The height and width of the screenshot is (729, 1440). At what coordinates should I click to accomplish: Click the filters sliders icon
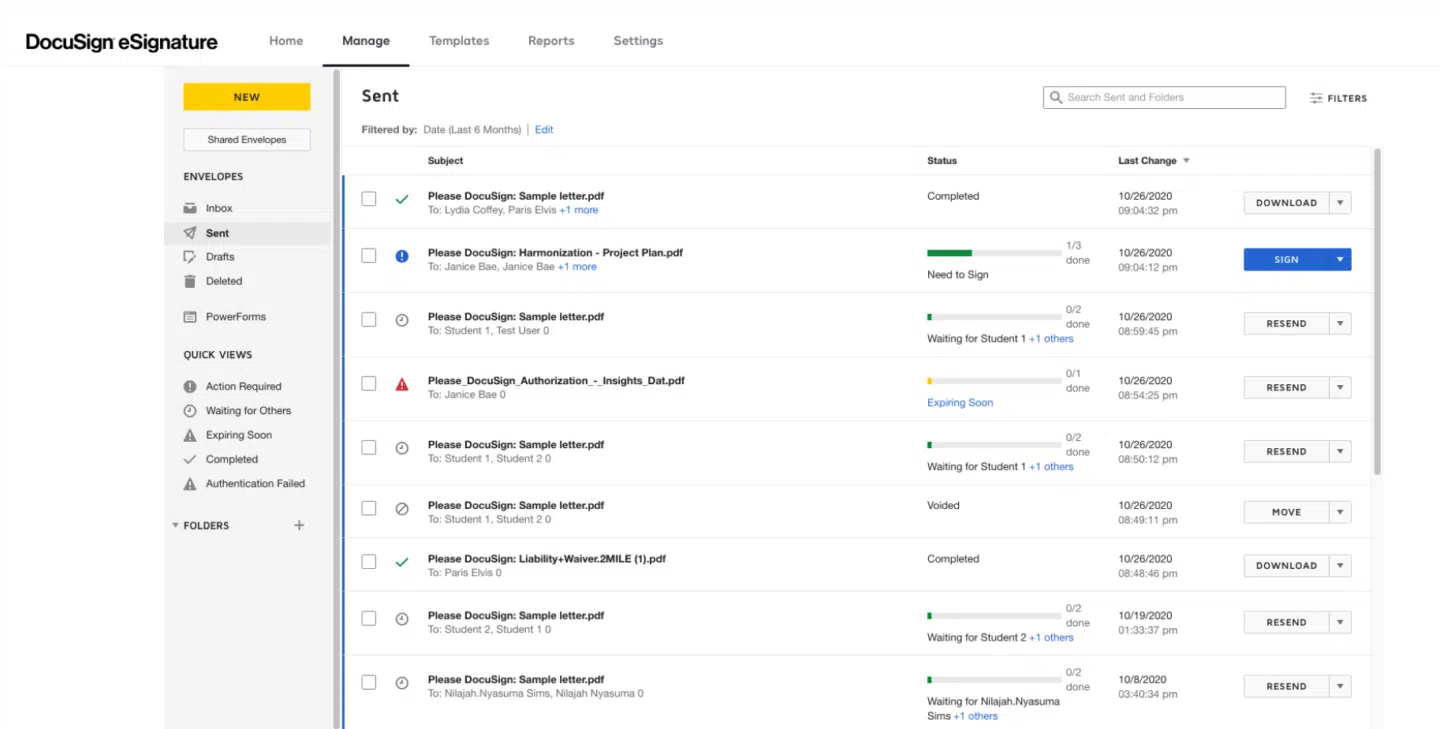tap(1316, 98)
